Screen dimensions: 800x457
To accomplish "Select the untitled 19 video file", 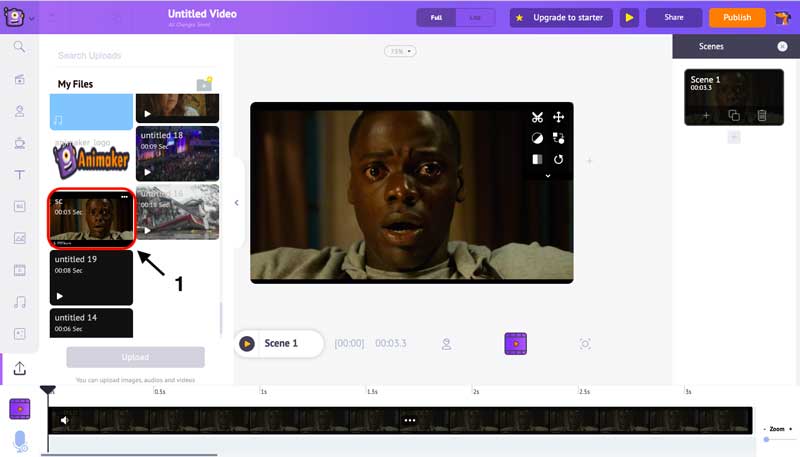I will 91,277.
